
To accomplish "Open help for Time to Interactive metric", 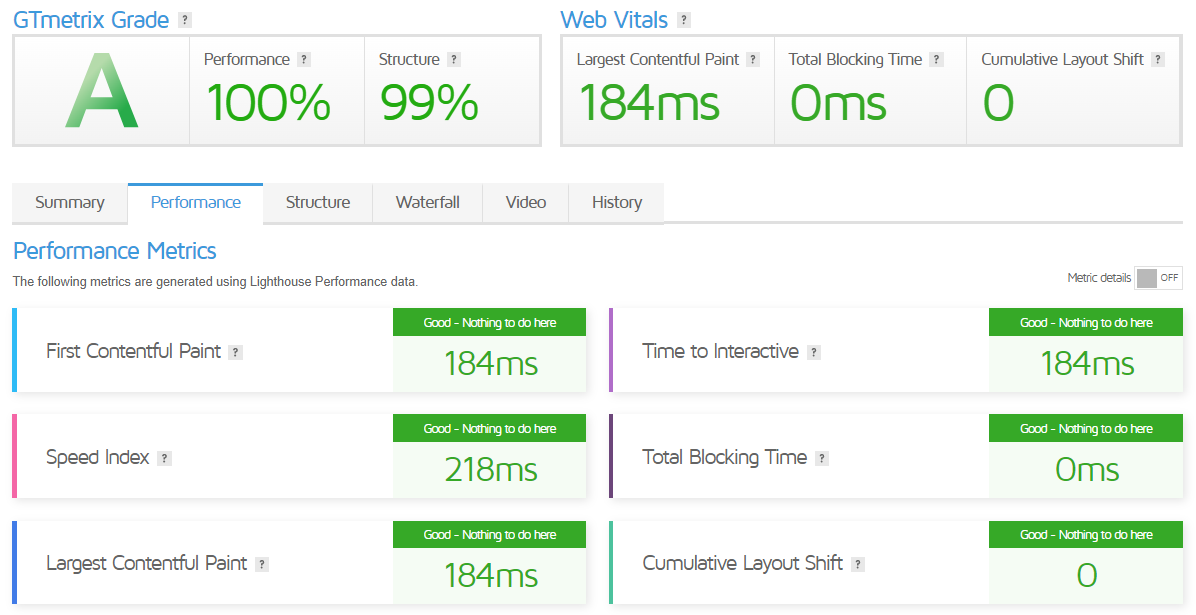I will tap(814, 353).
